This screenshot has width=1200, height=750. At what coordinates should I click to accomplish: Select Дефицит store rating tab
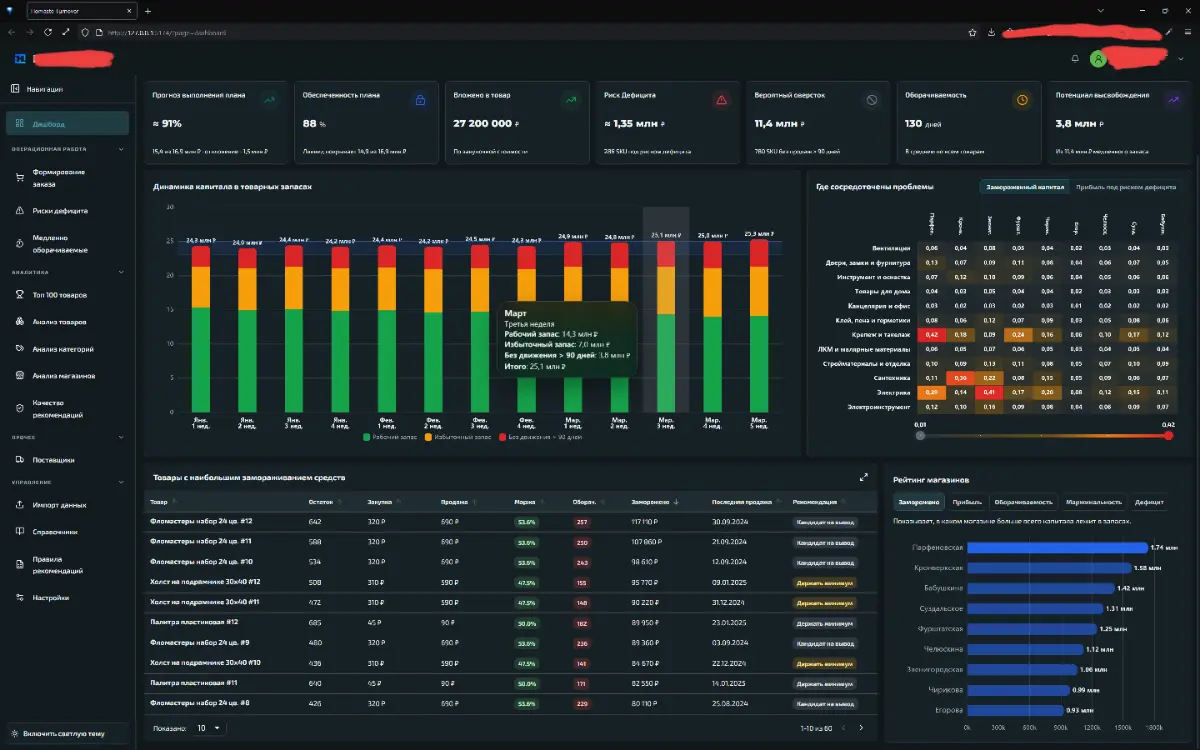coord(1149,502)
